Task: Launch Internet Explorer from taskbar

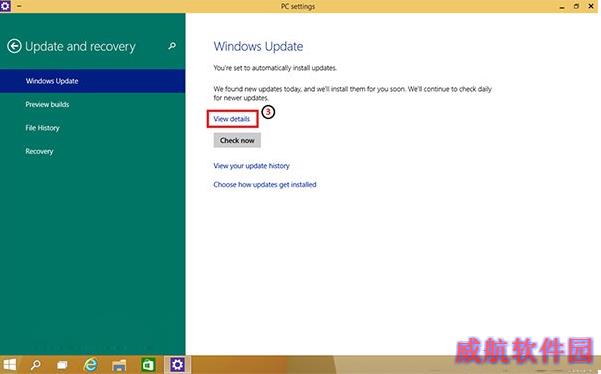Action: click(90, 364)
